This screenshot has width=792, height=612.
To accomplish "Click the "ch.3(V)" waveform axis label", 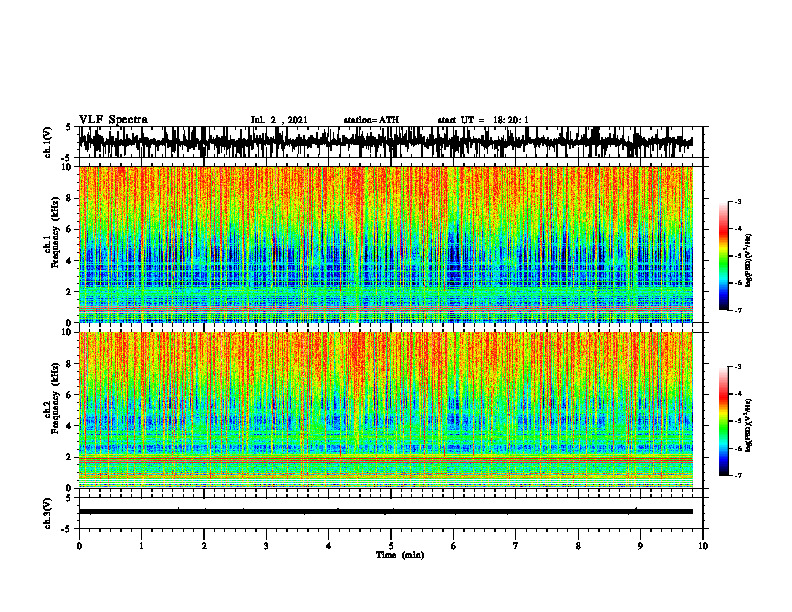I will [48, 513].
